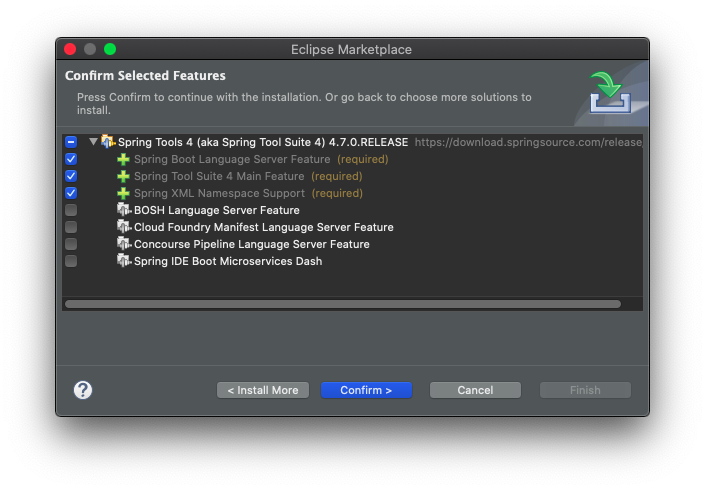Click the Spring IDE Boot Microservices Dash icon

pyautogui.click(x=124, y=261)
